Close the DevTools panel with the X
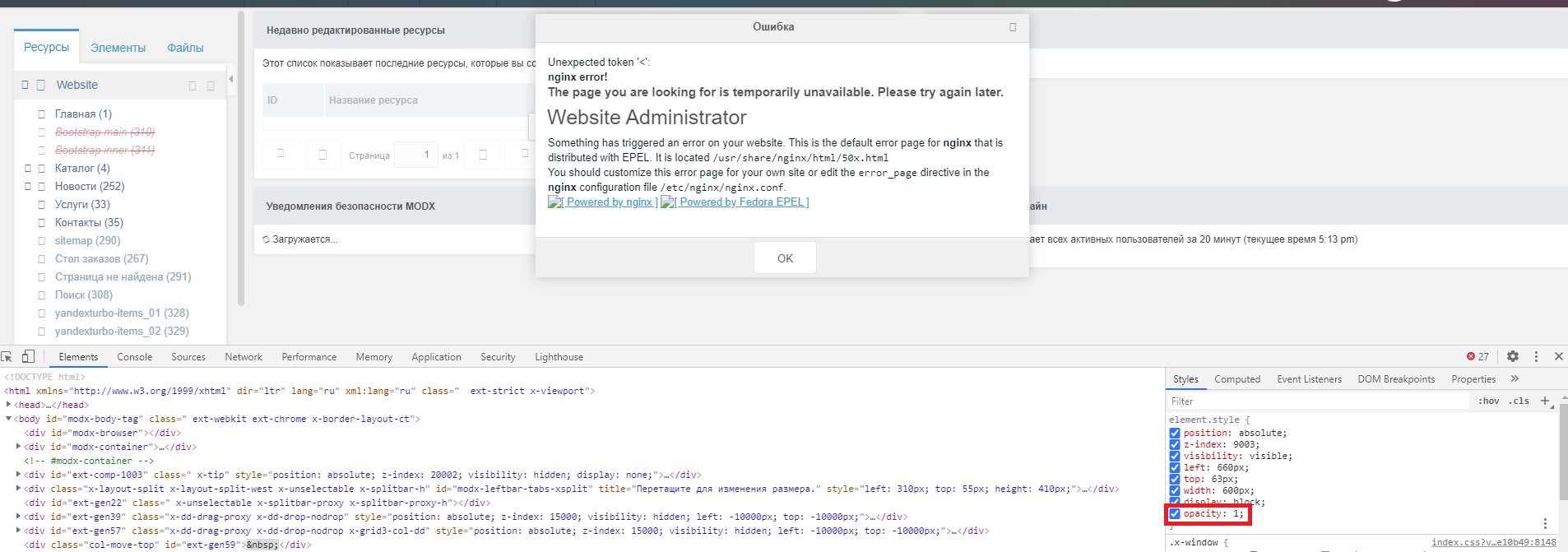This screenshot has width=1568, height=552. [x=1558, y=356]
